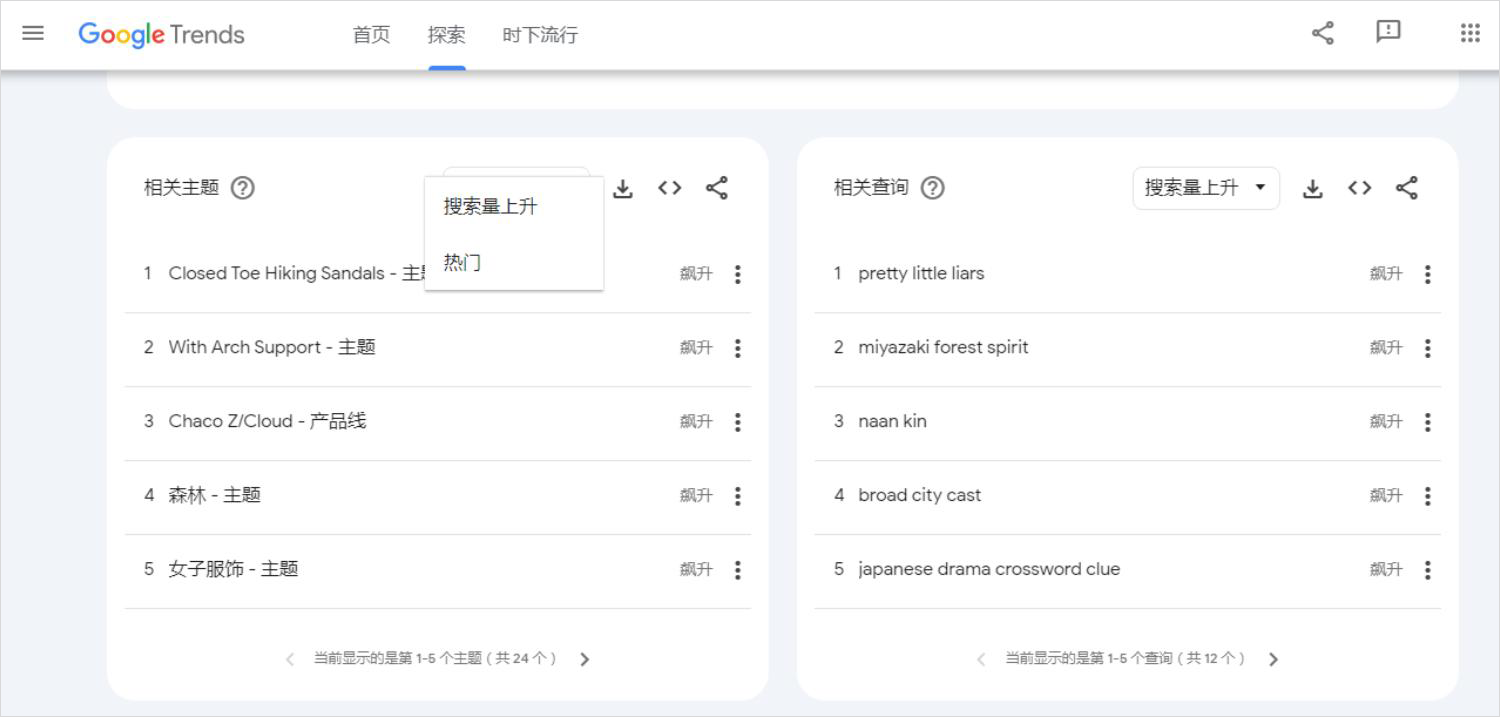Viewport: 1500px width, 717px height.
Task: Go to the 首页 tab
Action: point(370,34)
